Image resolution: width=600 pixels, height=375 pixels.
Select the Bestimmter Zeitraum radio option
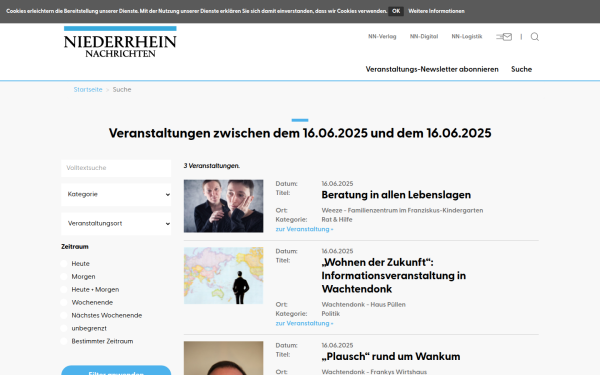click(64, 341)
